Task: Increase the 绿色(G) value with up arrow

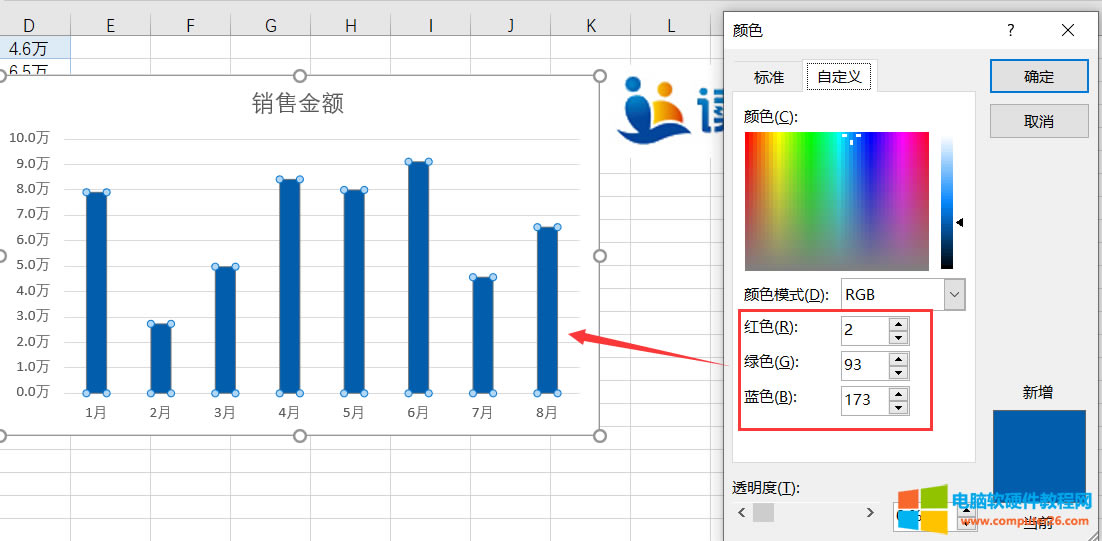Action: (898, 358)
